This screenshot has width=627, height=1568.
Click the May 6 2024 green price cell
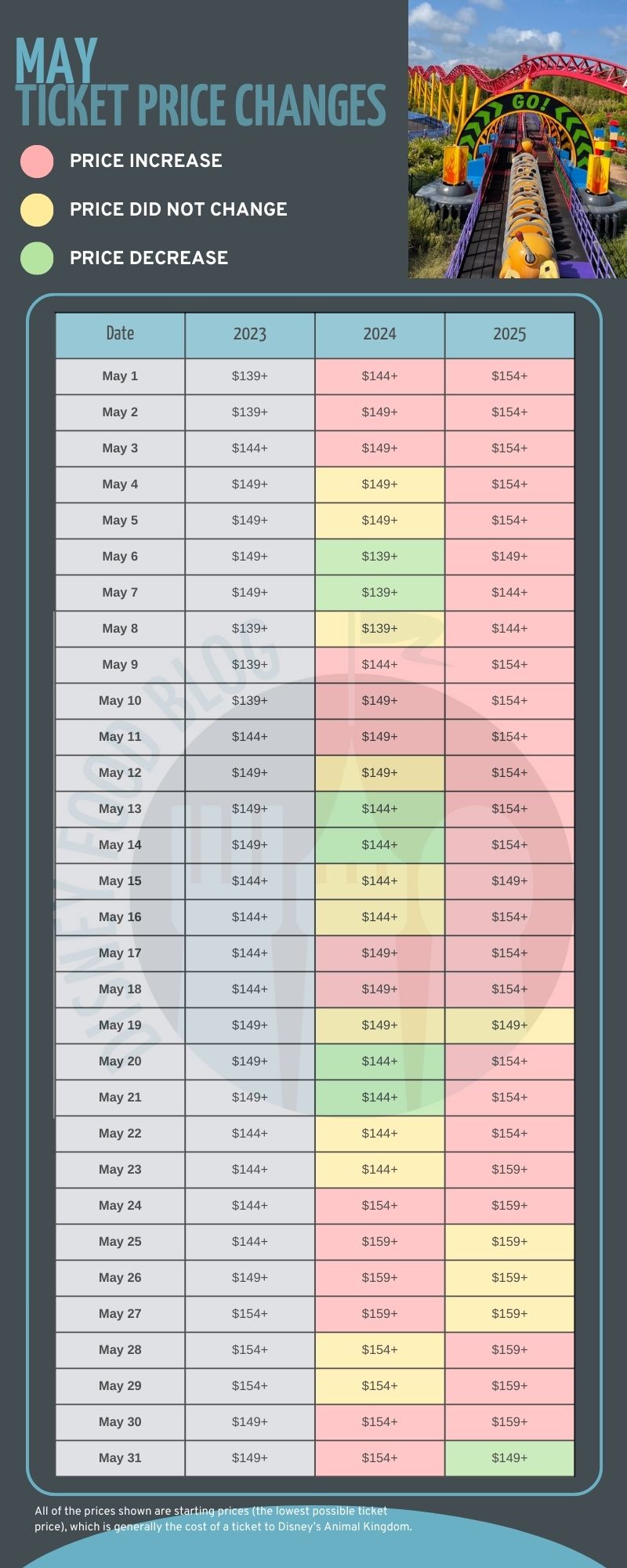coord(380,557)
